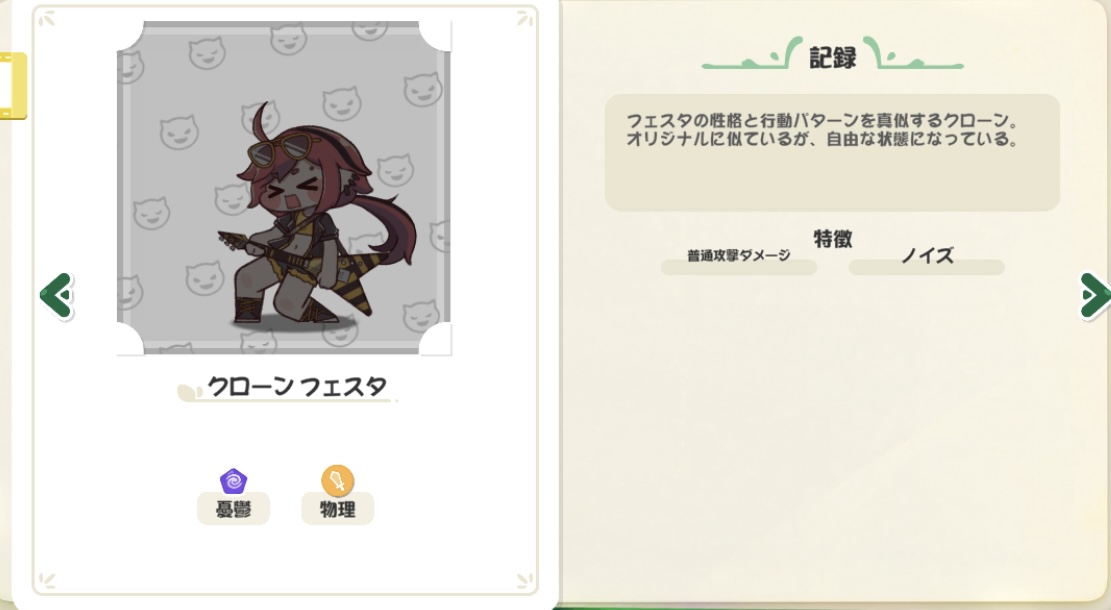
Task: Open the クローン フェスタ character portrait
Action: pos(283,188)
